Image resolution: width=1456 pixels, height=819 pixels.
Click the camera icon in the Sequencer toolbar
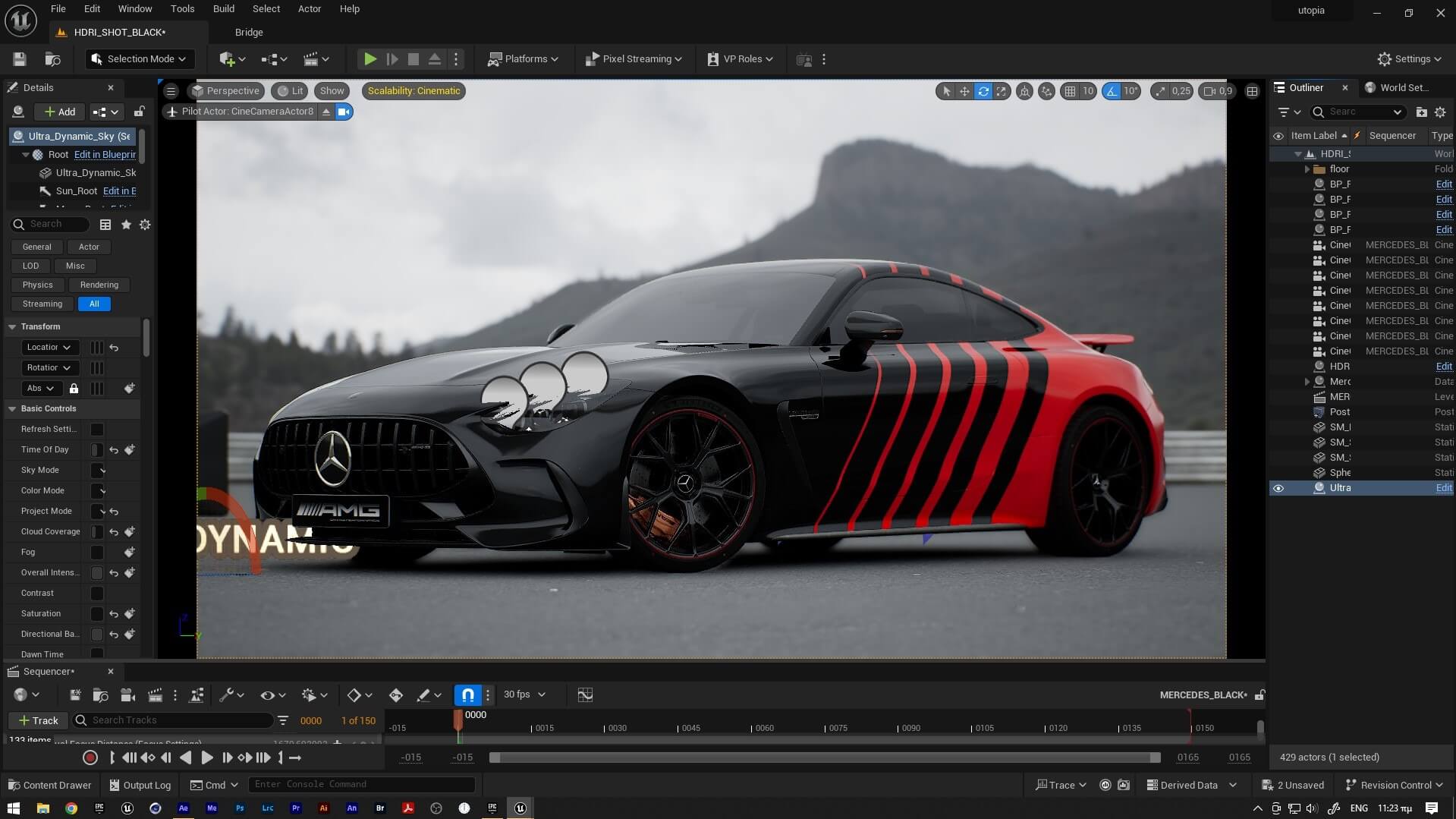coord(127,695)
